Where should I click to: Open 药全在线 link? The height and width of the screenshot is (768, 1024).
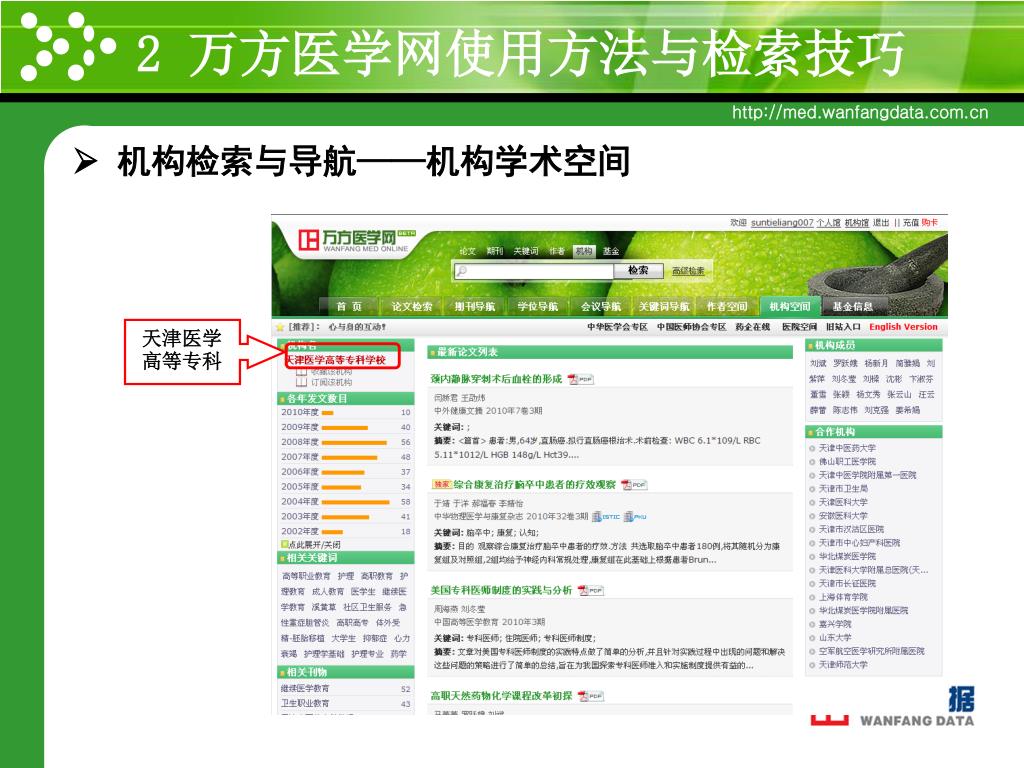[x=752, y=327]
